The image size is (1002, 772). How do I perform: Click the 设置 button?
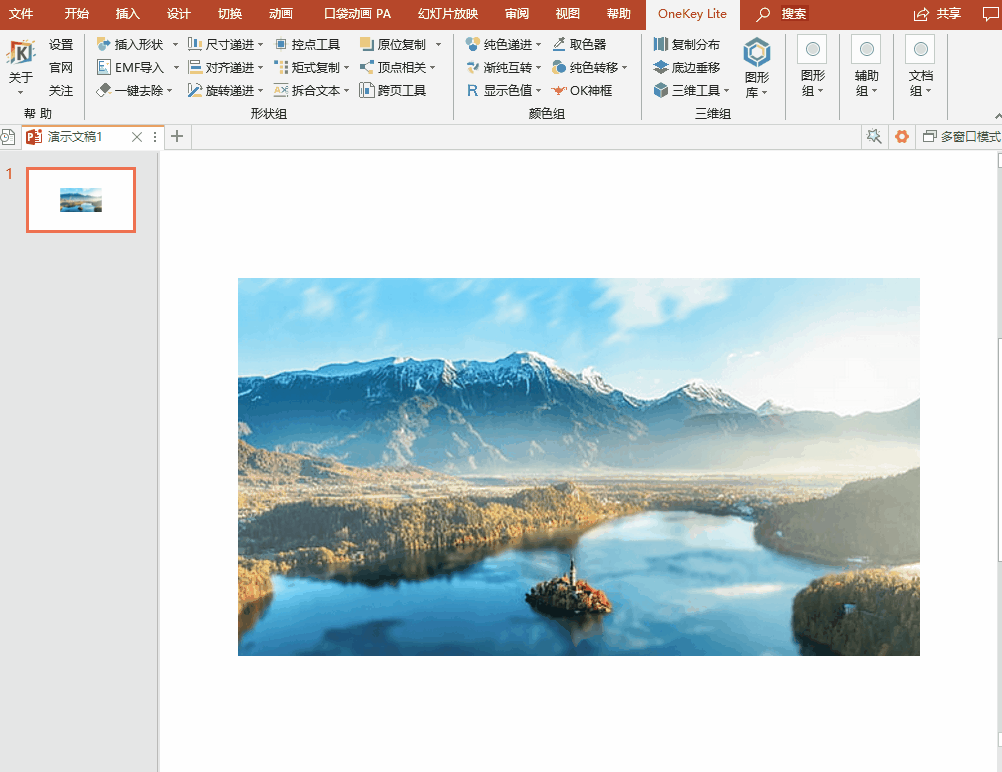(61, 45)
